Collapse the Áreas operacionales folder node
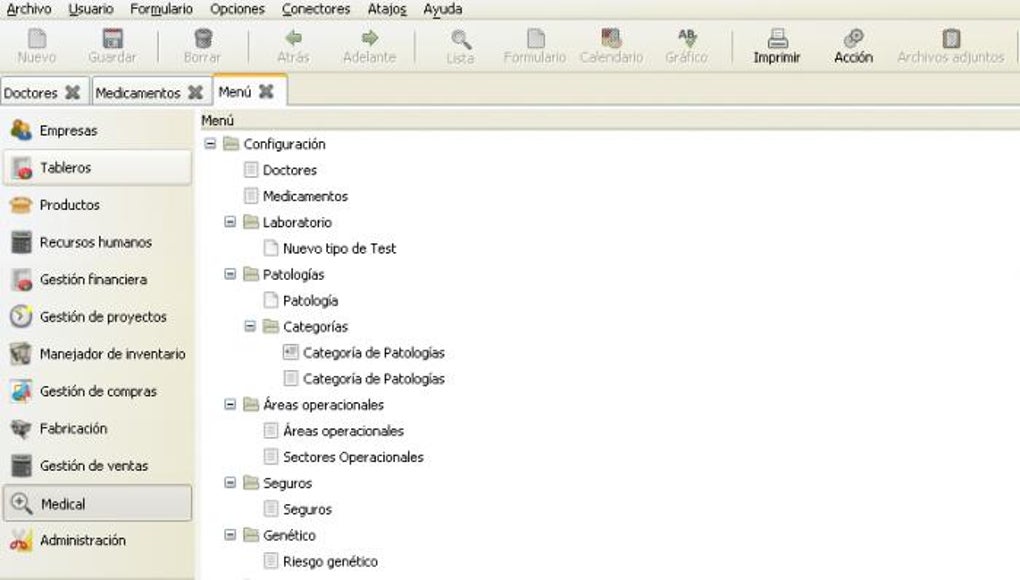Screen dimensions: 1020x580 230,404
